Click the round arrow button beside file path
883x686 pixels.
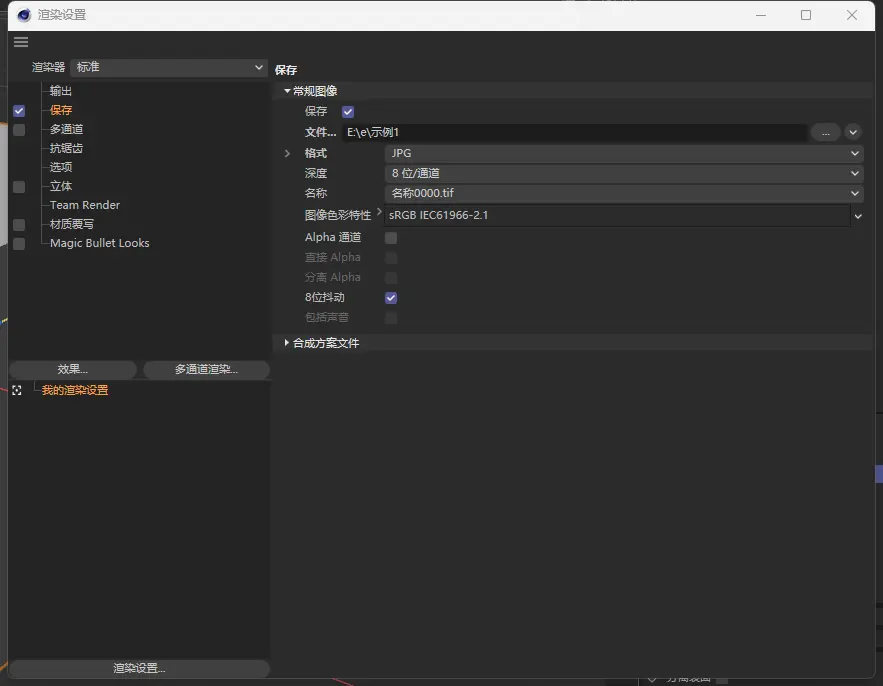coord(853,132)
